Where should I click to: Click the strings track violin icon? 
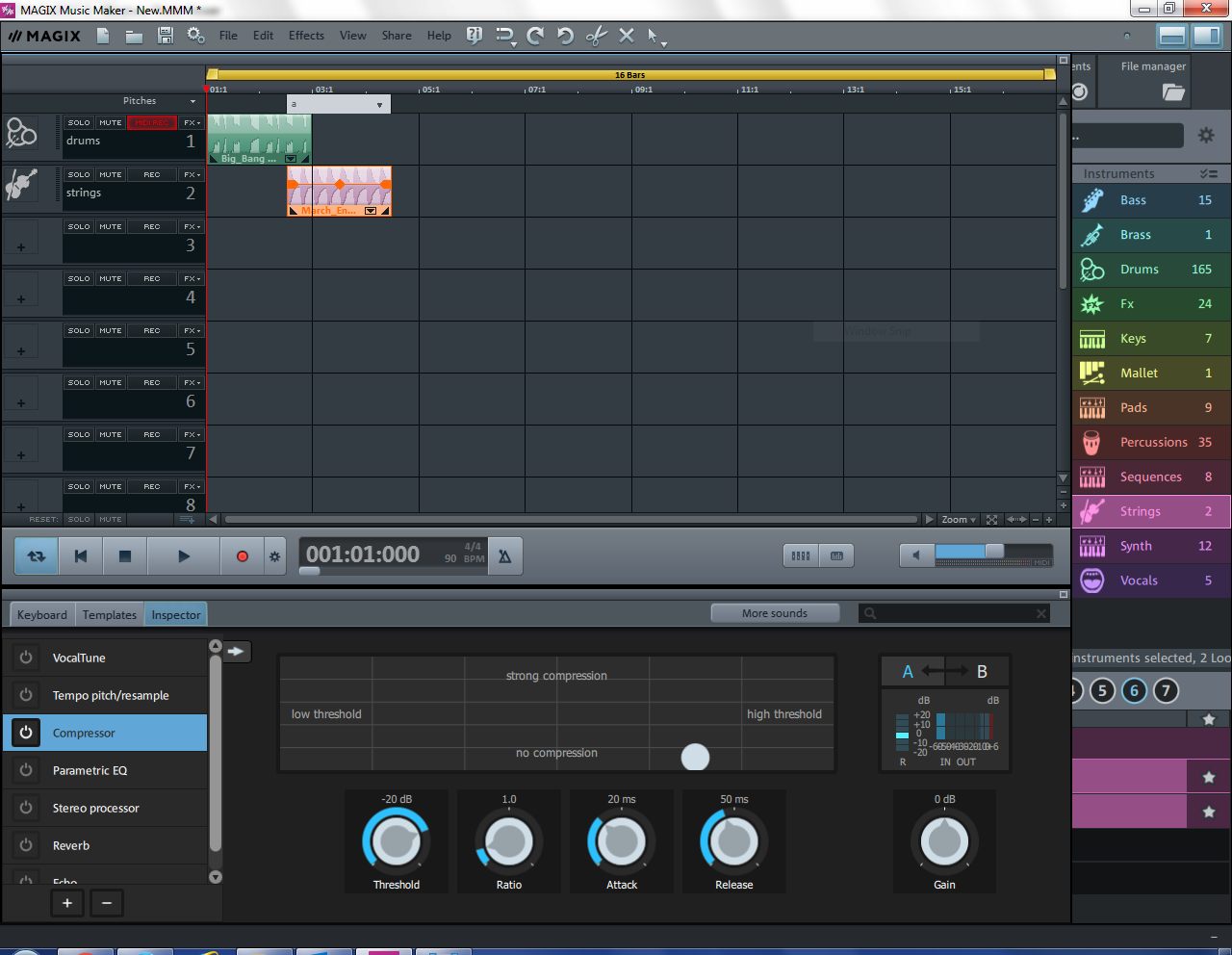pyautogui.click(x=20, y=184)
